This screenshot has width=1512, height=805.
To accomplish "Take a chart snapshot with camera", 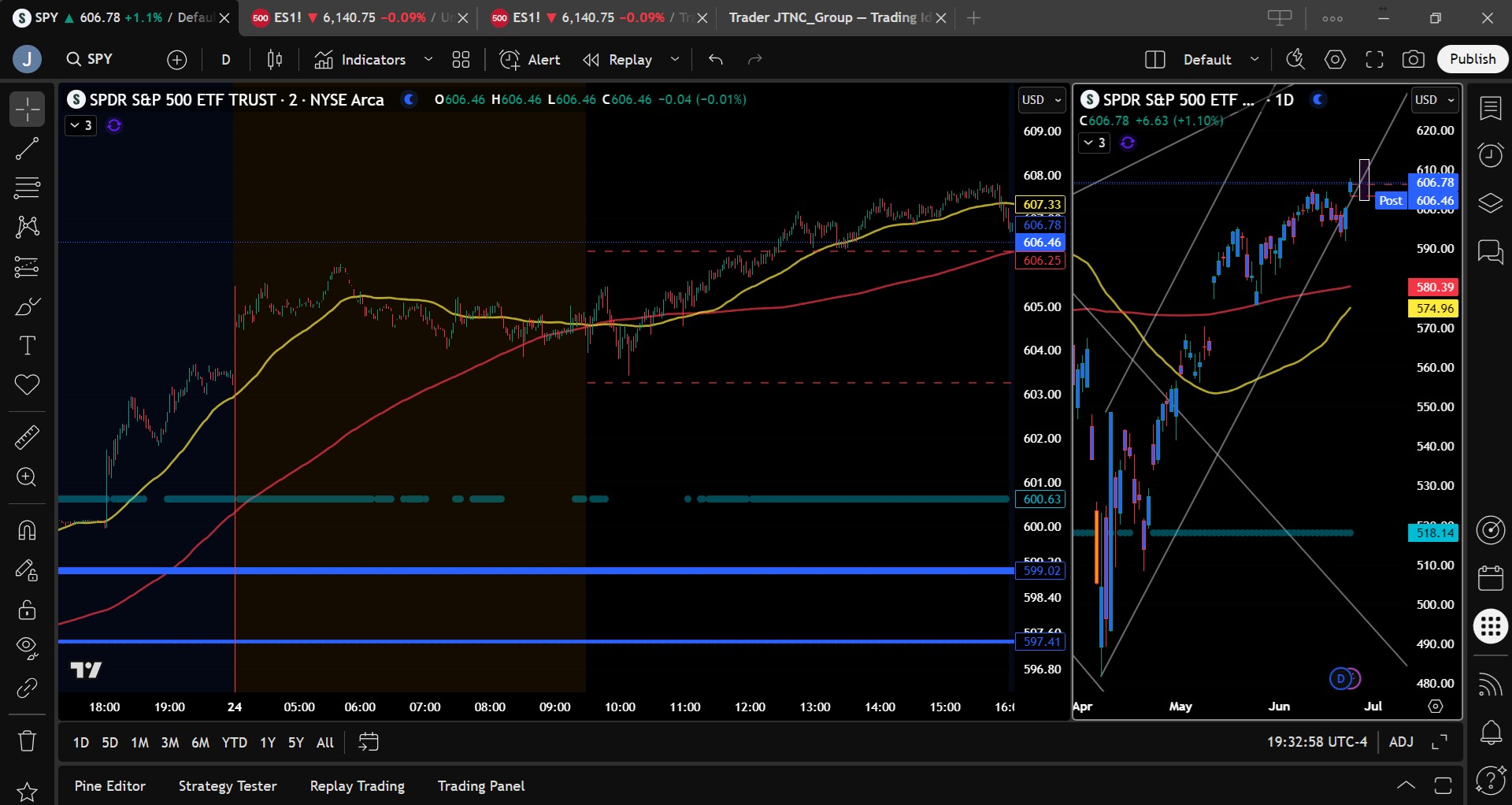I will (1414, 59).
